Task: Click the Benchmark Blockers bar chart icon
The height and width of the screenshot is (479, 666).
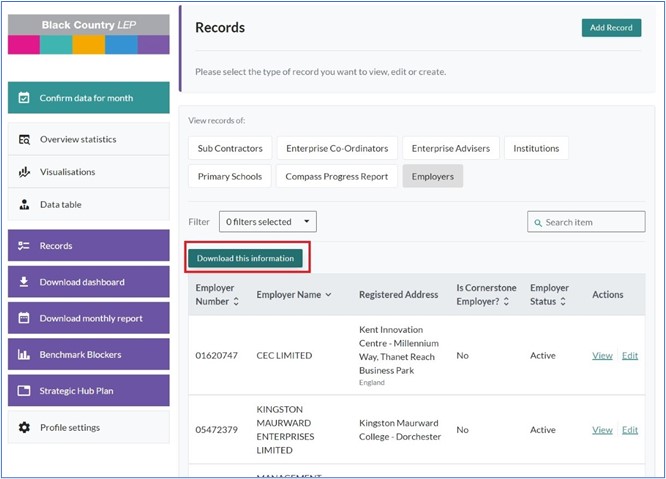Action: click(x=25, y=355)
